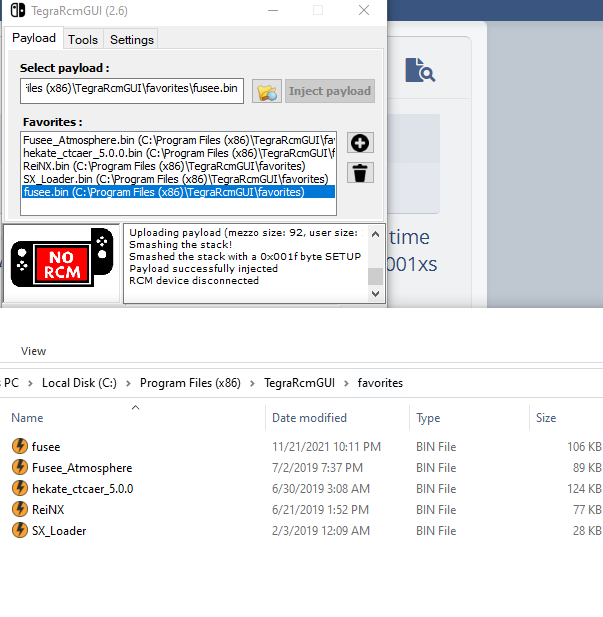The width and height of the screenshot is (603, 617).
Task: Click the 28 KB size cell
Action: click(x=587, y=530)
